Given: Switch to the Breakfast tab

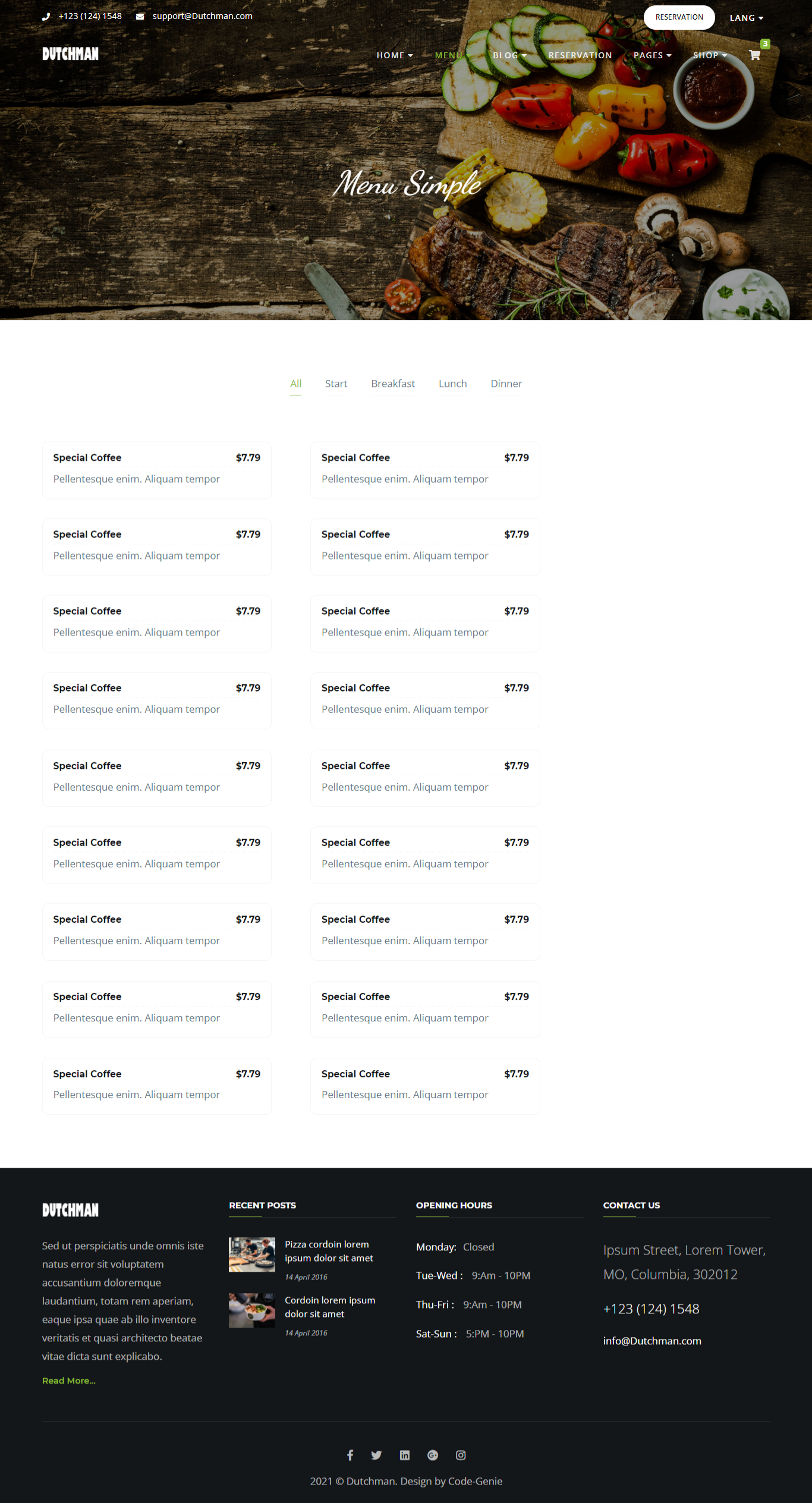Looking at the screenshot, I should [393, 383].
